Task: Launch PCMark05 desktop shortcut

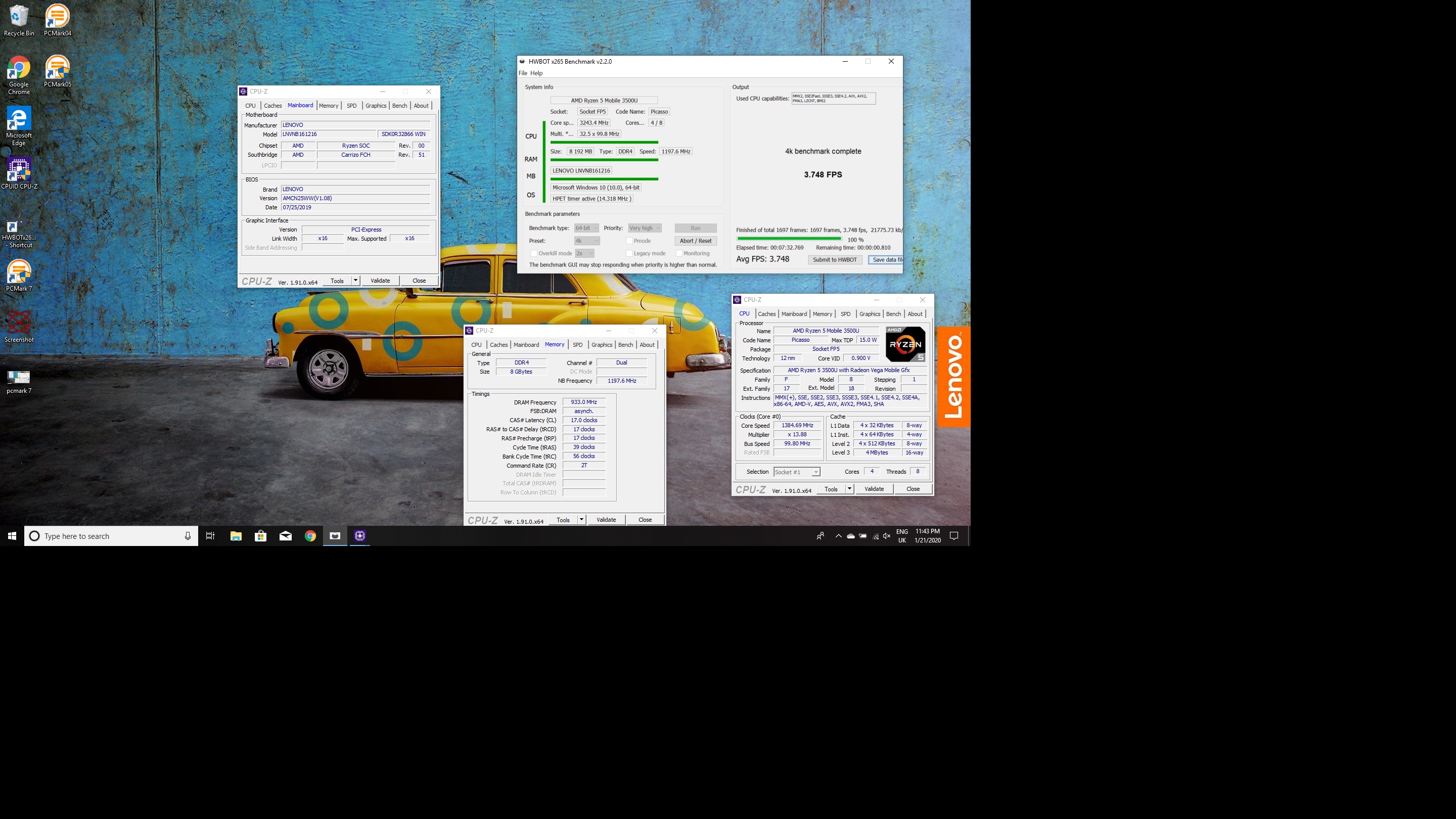Action: 57,71
